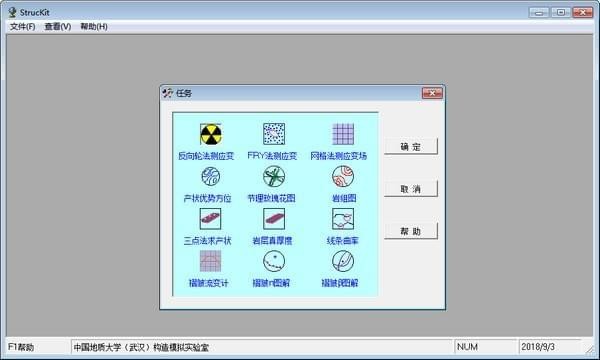The width and height of the screenshot is (600, 360).
Task: Click the 线条曲率 label text
Action: 342,241
